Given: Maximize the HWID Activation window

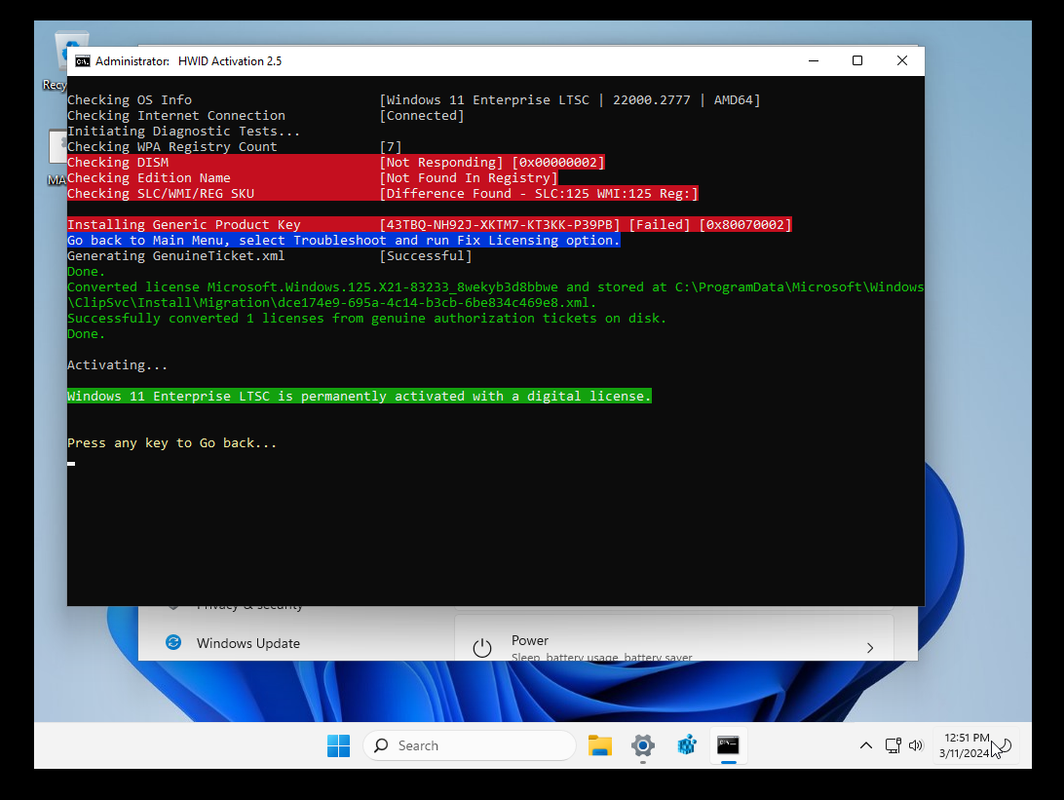Looking at the screenshot, I should click(857, 61).
